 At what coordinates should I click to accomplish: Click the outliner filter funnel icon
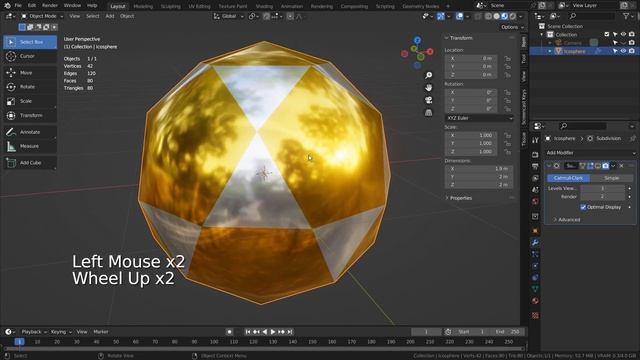[x=626, y=16]
